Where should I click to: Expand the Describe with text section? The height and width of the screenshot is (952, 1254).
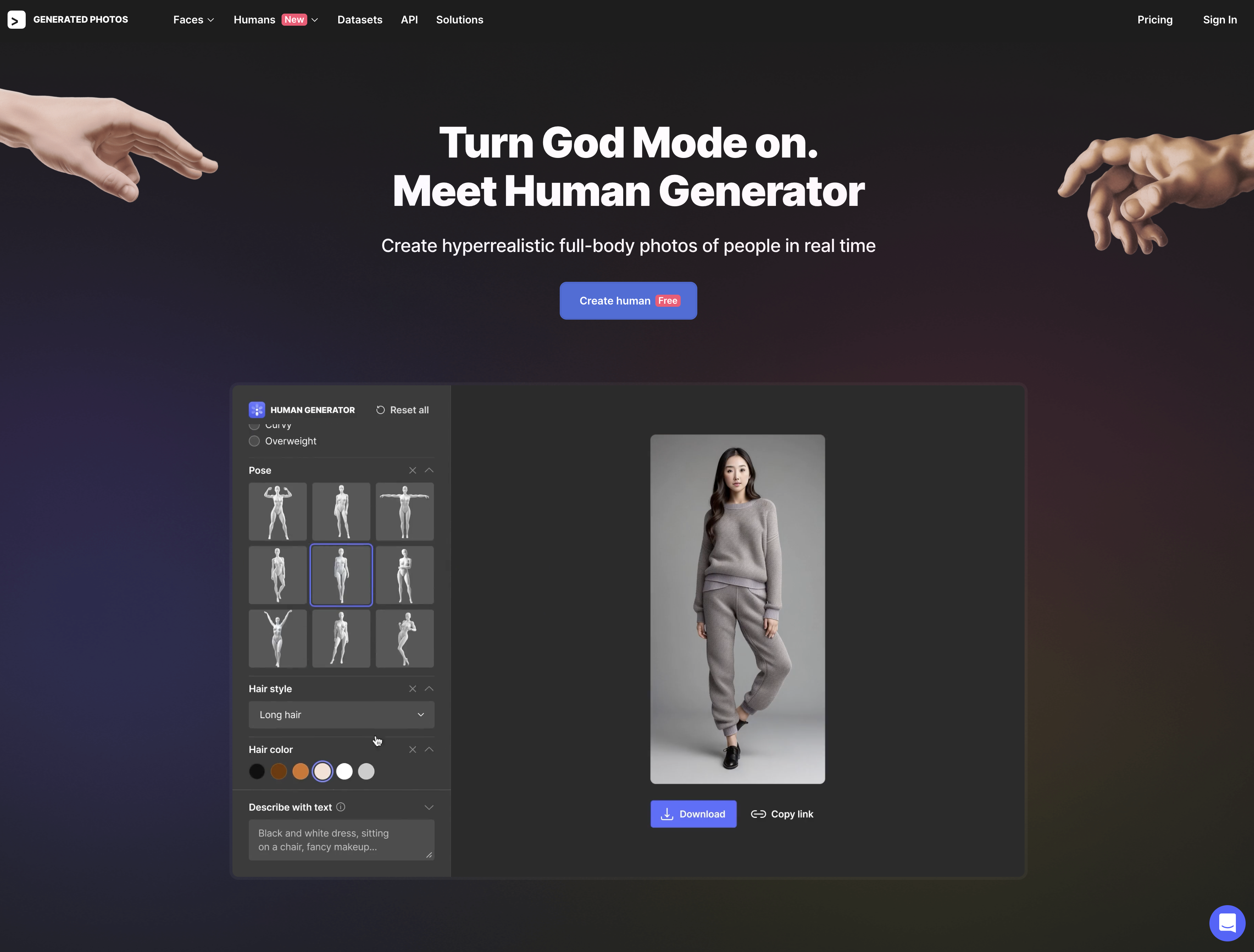tap(428, 807)
